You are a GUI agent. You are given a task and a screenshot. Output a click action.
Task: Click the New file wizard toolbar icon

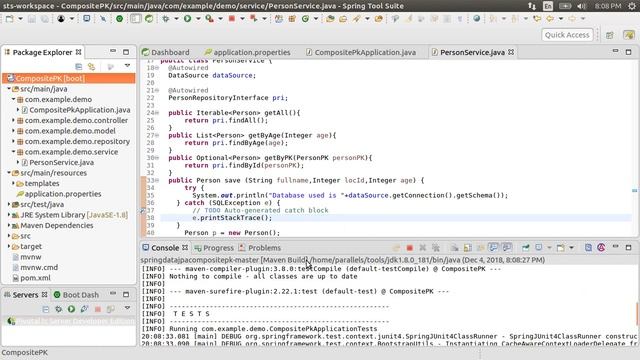coord(9,19)
